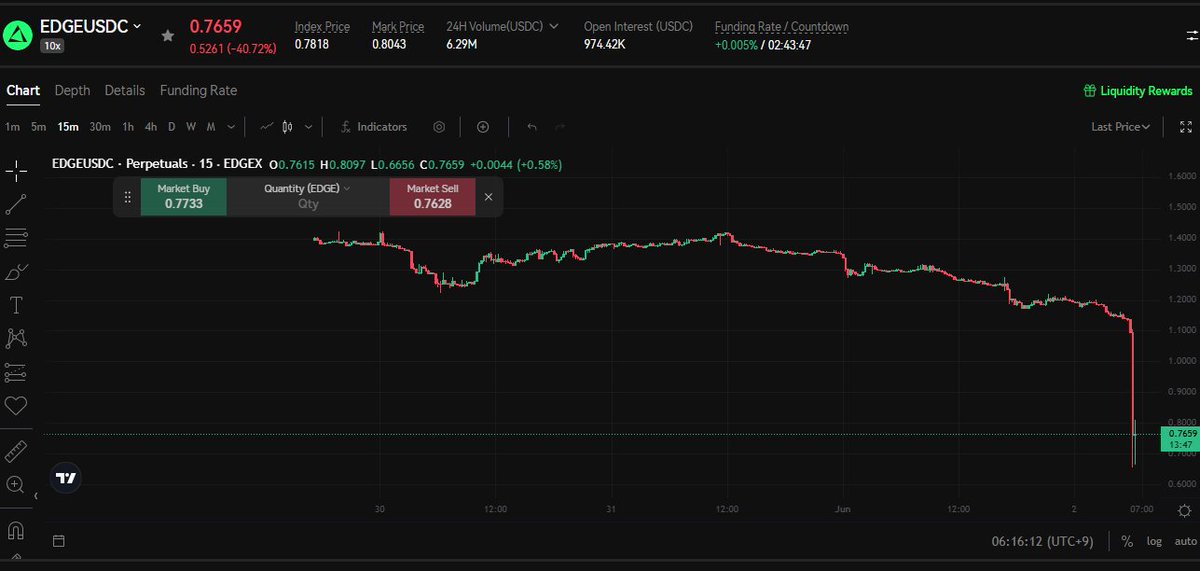
Task: Toggle percent scale mode
Action: pyautogui.click(x=1127, y=541)
